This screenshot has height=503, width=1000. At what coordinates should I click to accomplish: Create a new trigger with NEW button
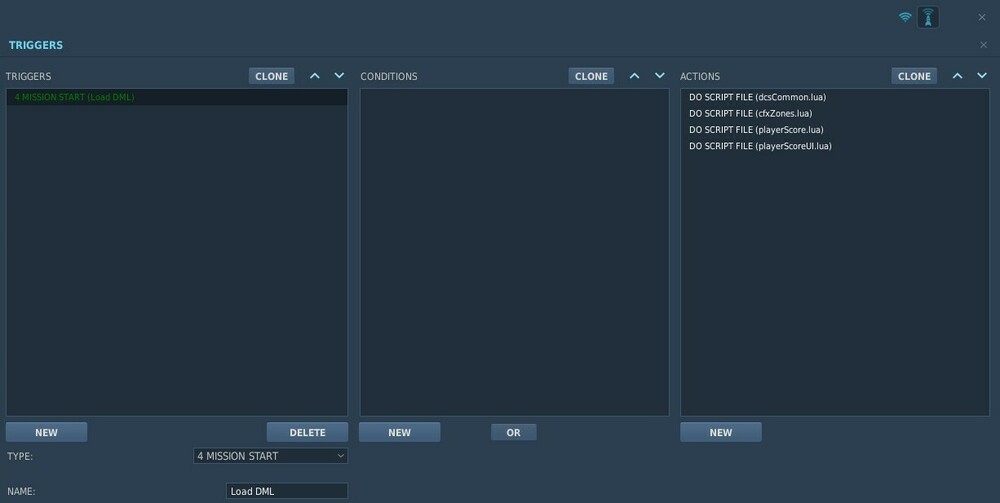pyautogui.click(x=47, y=432)
